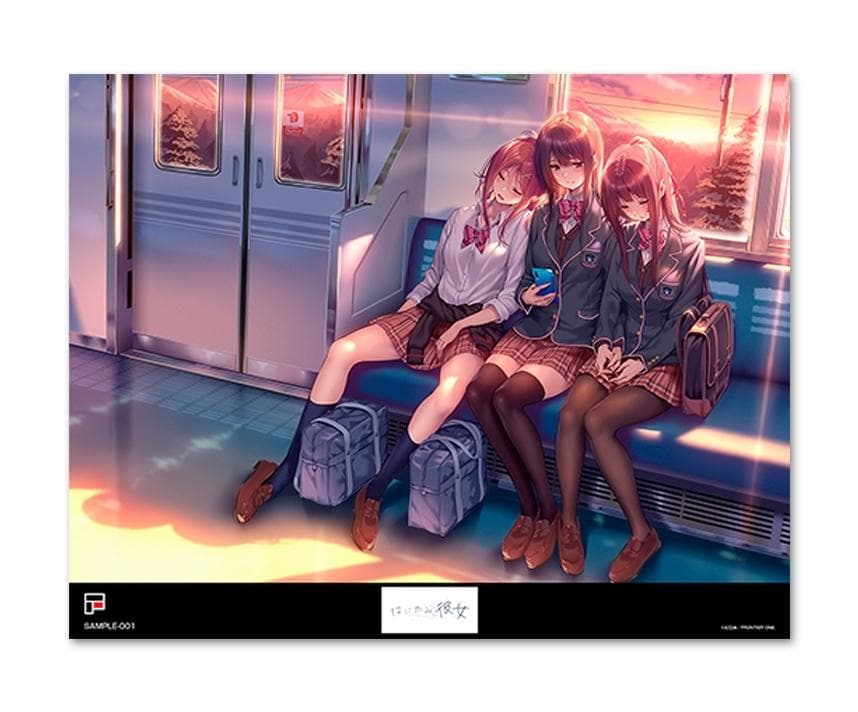Click the SAMPLE-001 label text
Viewport: 858px width, 712px height.
[x=102, y=627]
